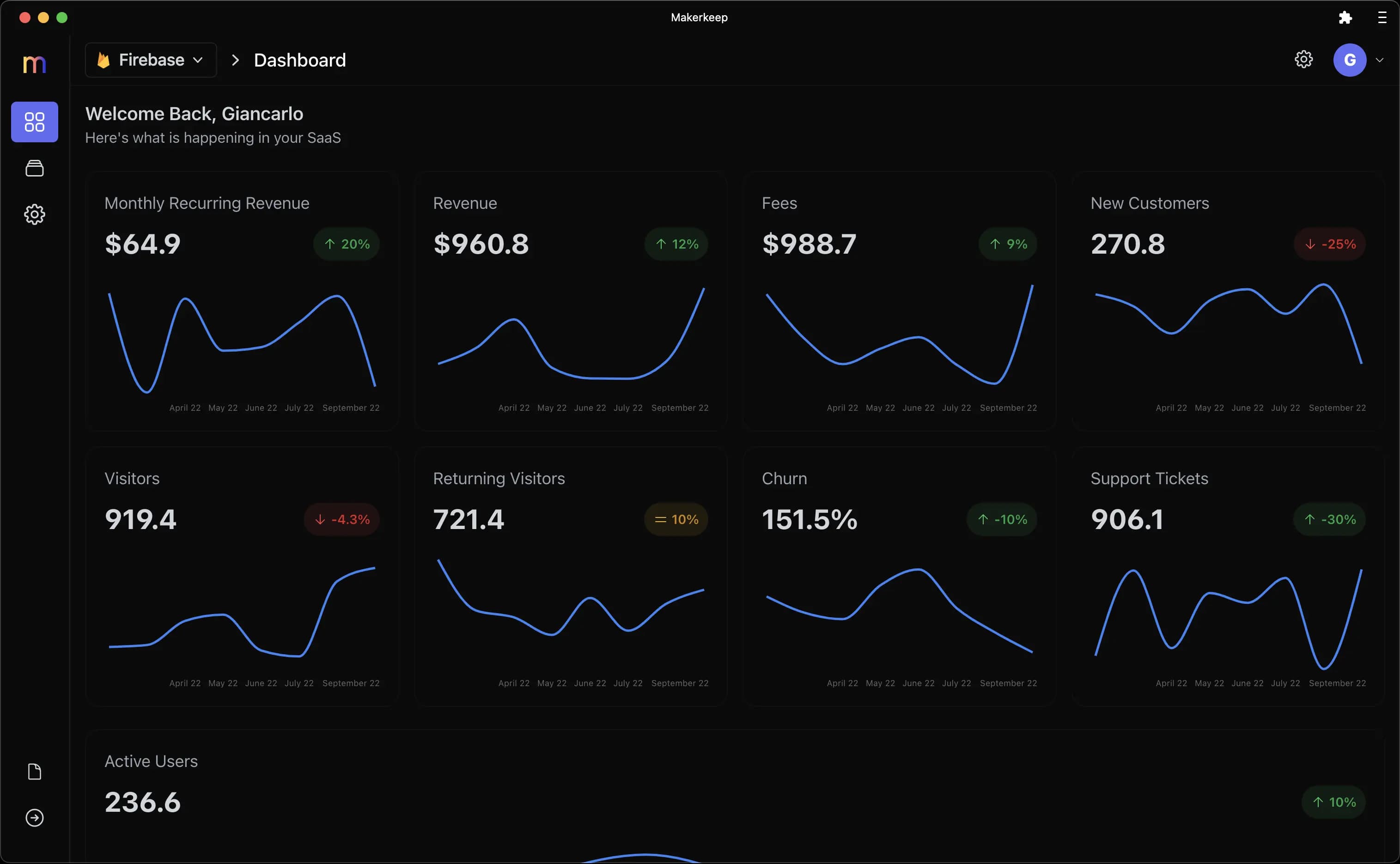Open the top-right header settings gear
This screenshot has height=864, width=1400.
[x=1303, y=60]
